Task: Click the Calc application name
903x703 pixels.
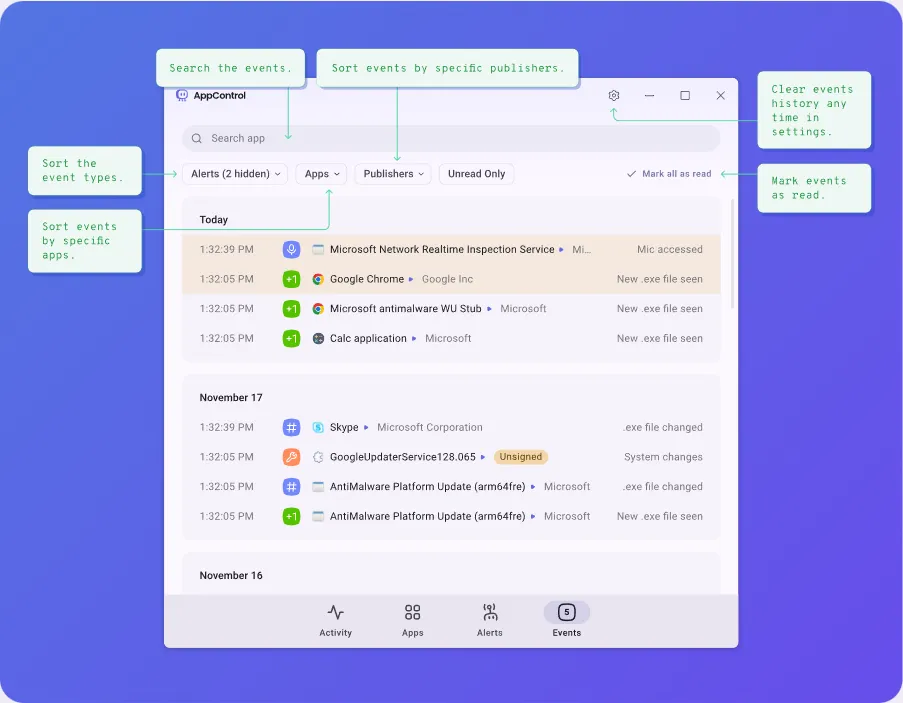Action: [x=368, y=339]
